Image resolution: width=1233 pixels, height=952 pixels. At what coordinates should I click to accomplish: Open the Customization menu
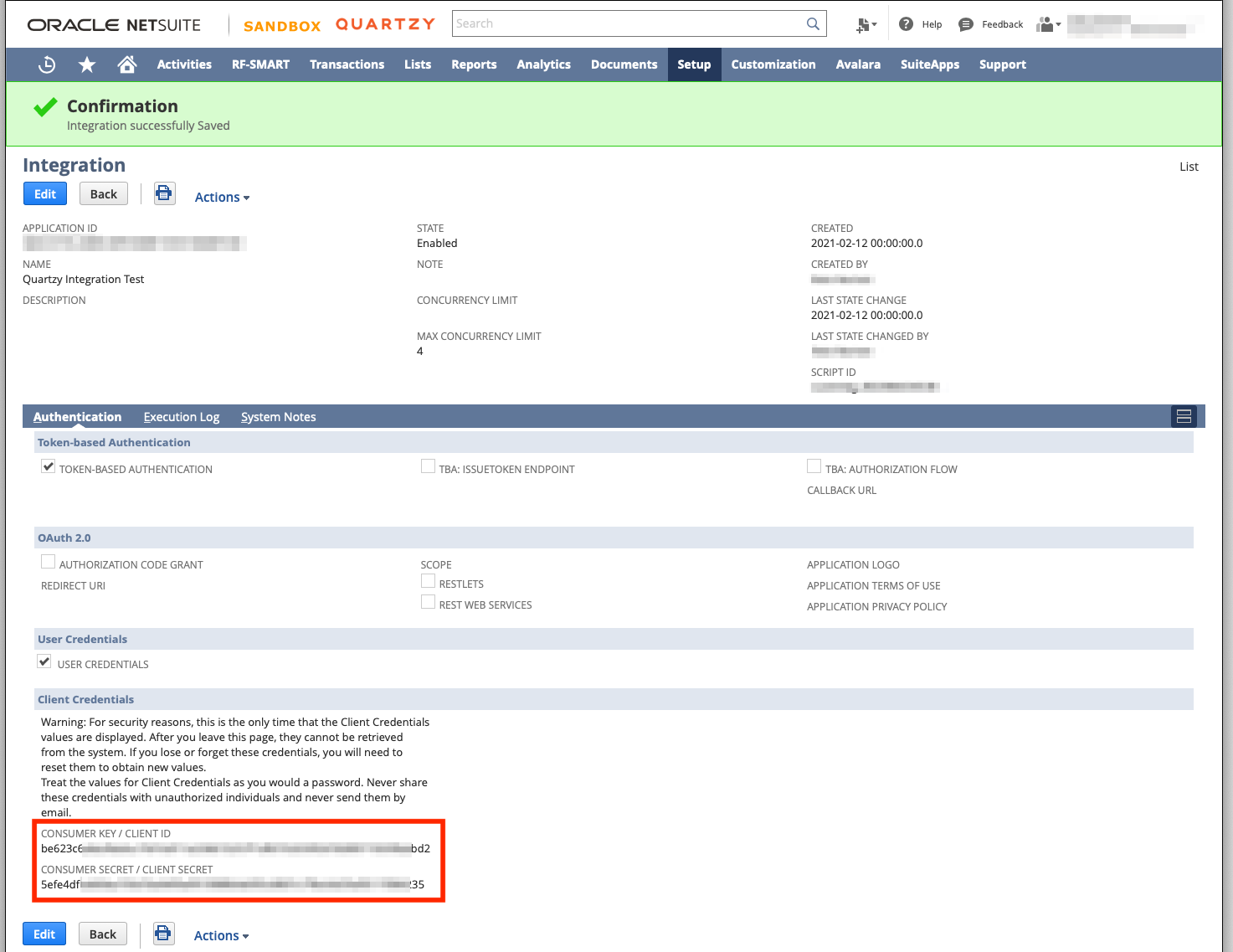773,64
